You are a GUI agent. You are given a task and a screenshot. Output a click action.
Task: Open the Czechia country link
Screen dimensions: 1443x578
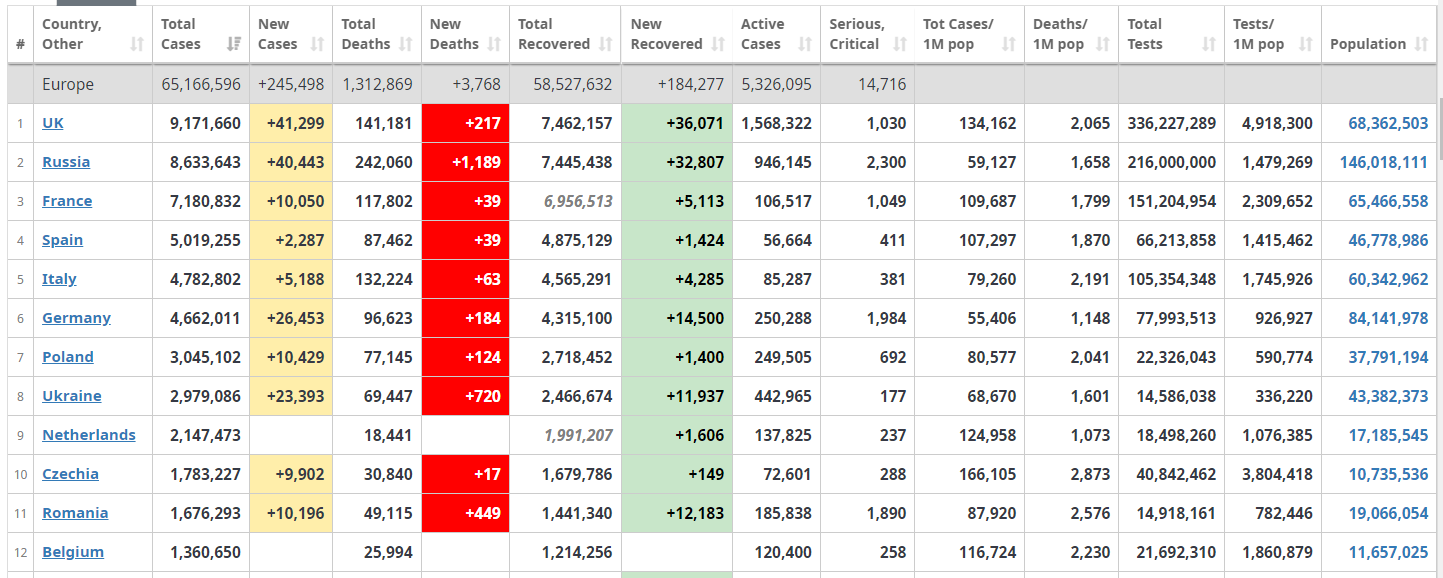[70, 474]
